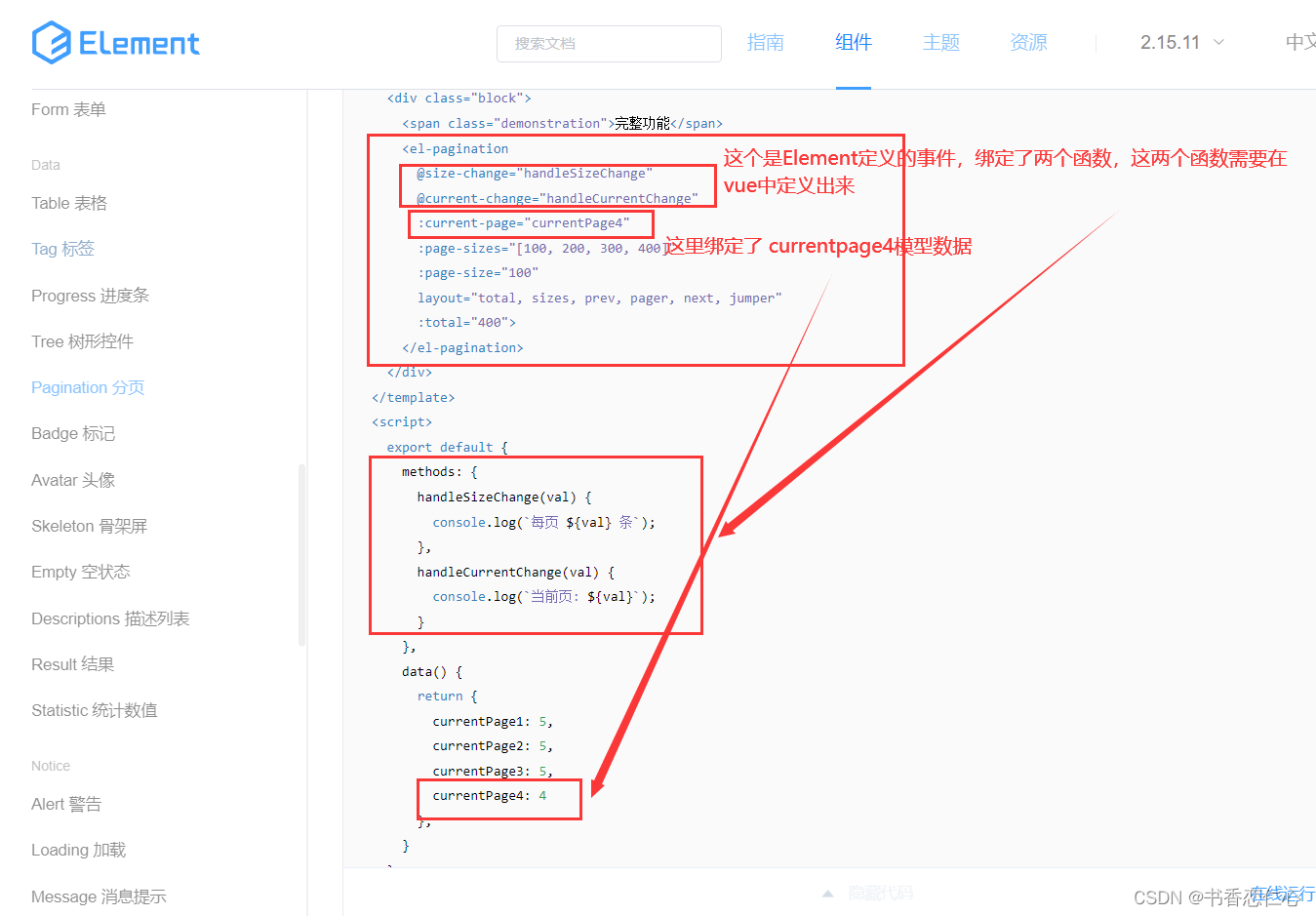Click the currentPage1: 5 line
Image resolution: width=1316 pixels, height=916 pixels.
coord(493,722)
